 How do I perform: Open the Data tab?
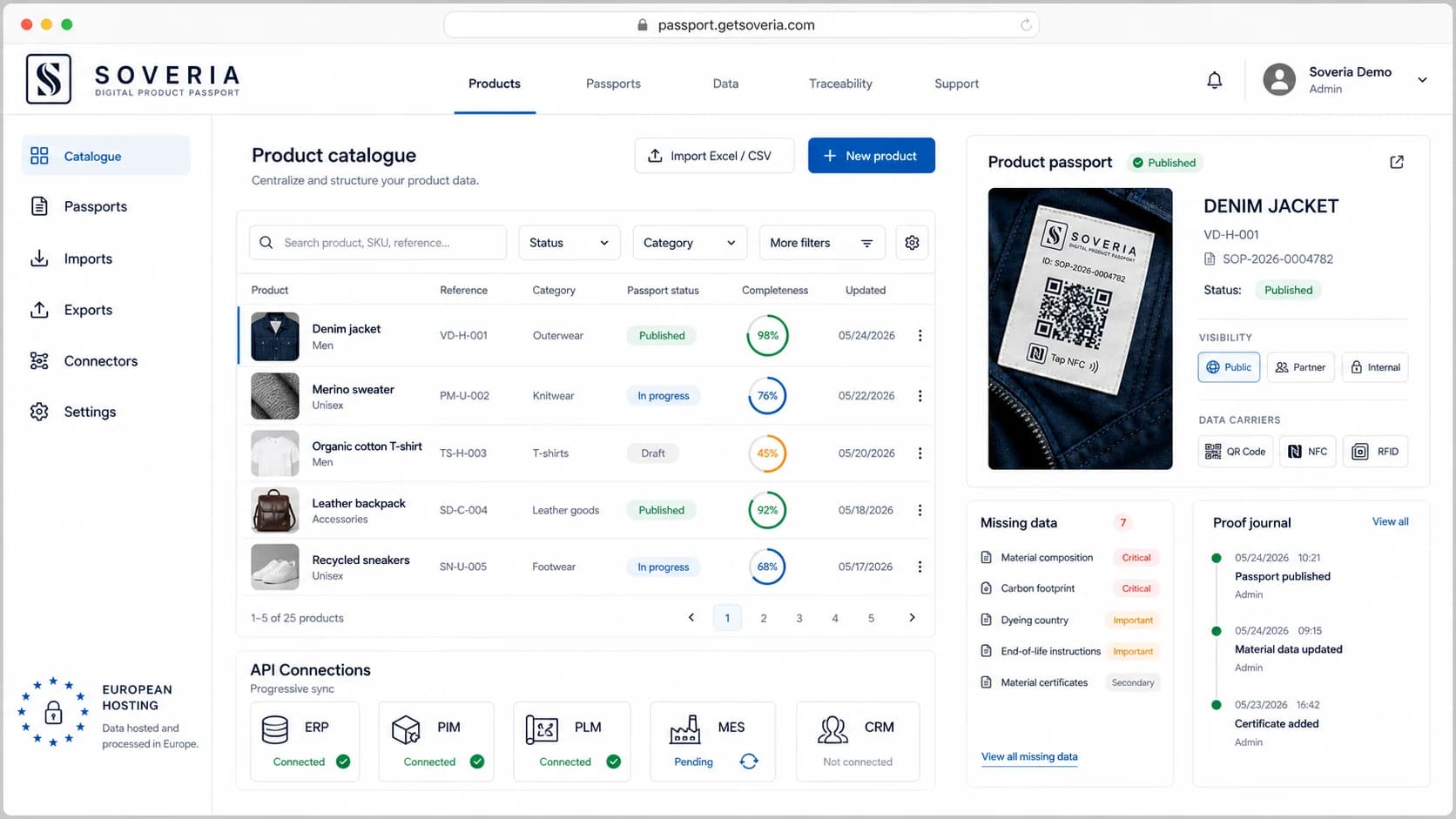coord(725,84)
